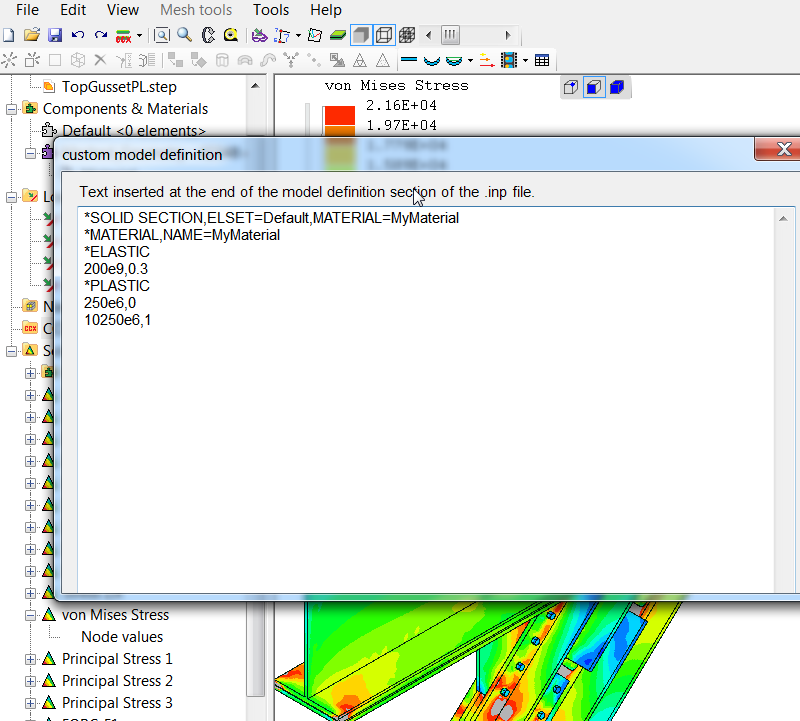Expand the Principal Stress 1 tree node
The width and height of the screenshot is (800, 721).
point(30,659)
